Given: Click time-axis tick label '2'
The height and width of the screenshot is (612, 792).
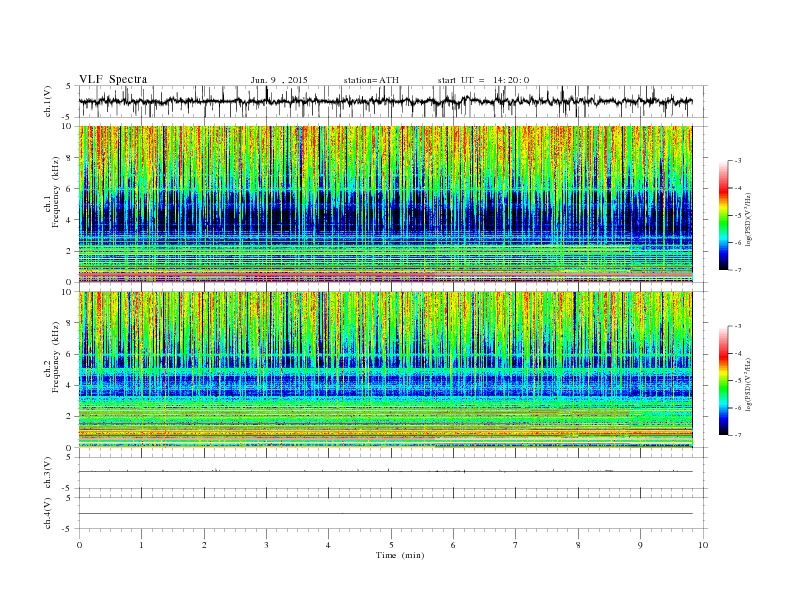Looking at the screenshot, I should [x=204, y=545].
